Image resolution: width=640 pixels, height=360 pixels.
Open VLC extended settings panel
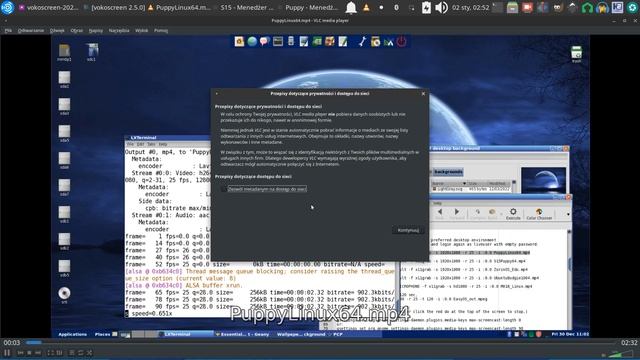click(59, 353)
